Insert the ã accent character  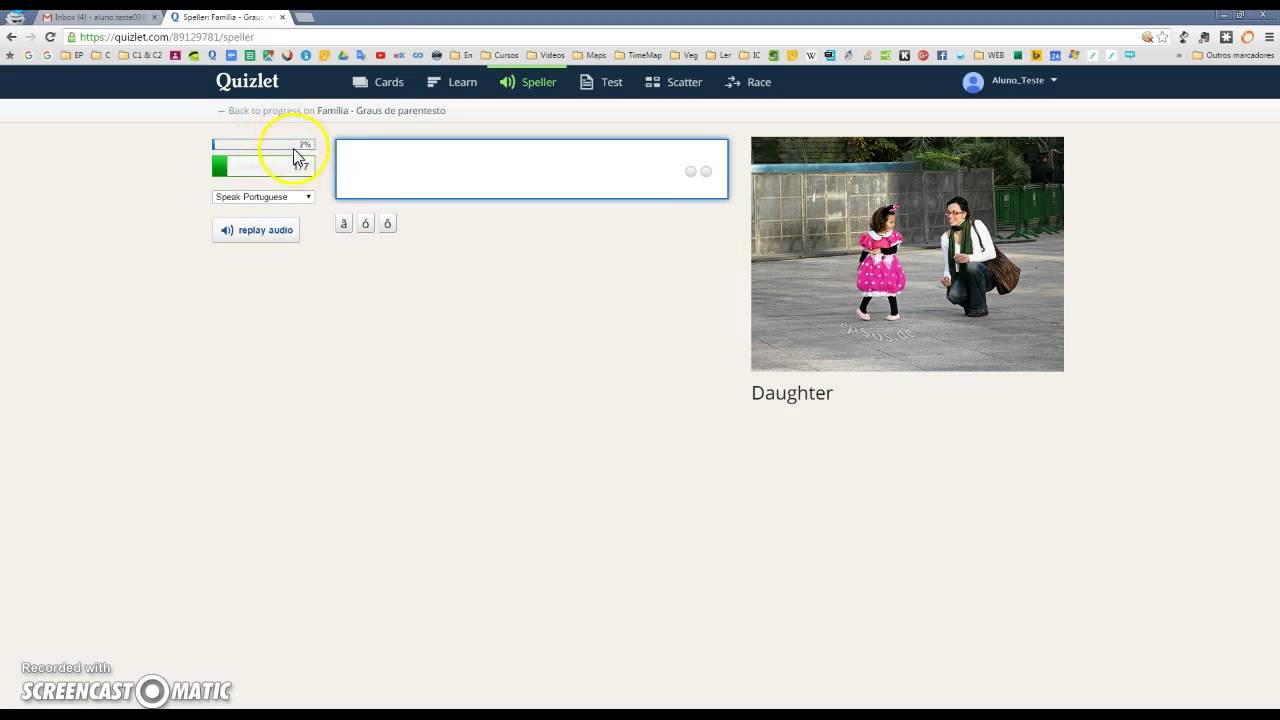point(344,224)
